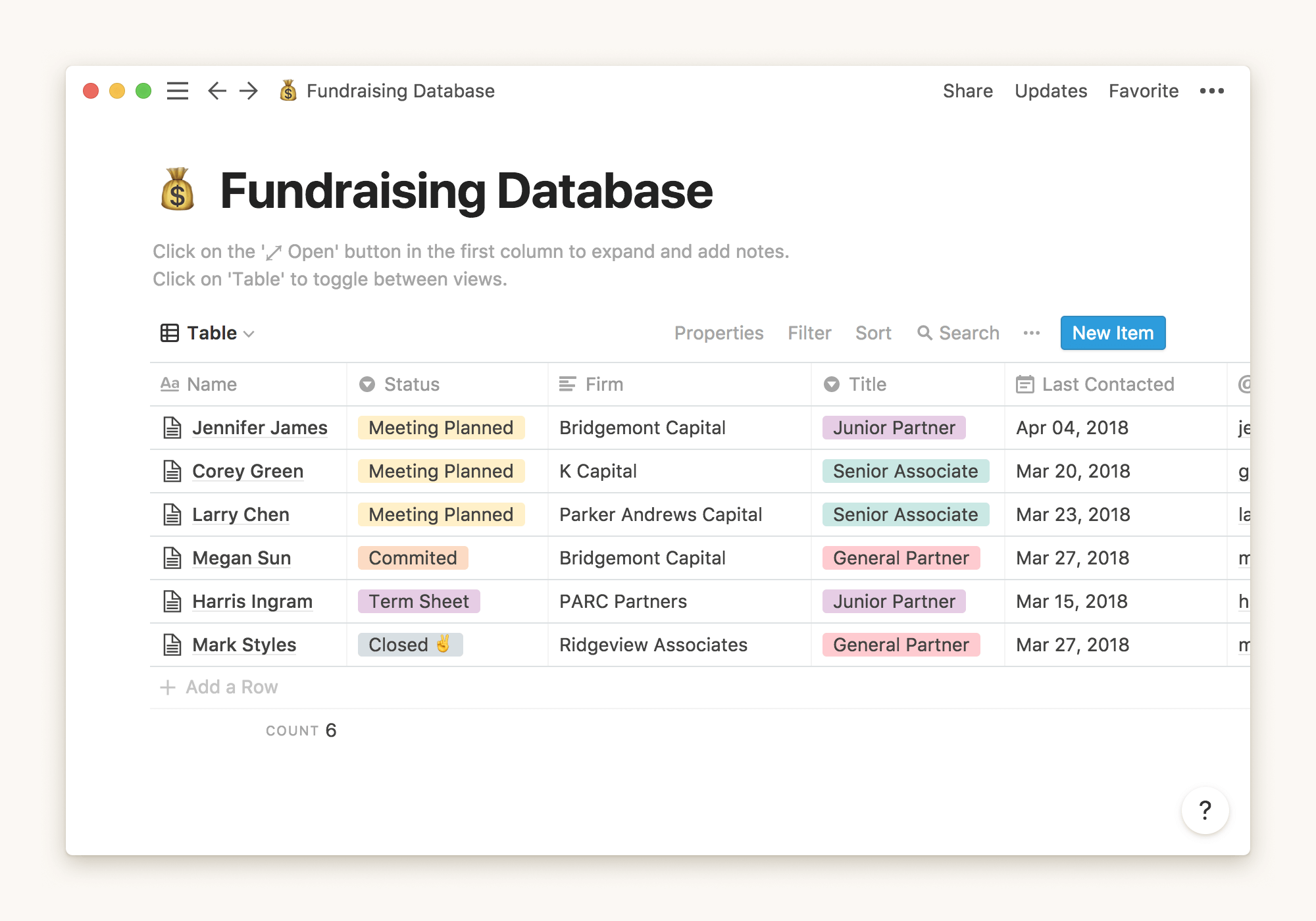Click Jennifer James page document icon

click(172, 428)
